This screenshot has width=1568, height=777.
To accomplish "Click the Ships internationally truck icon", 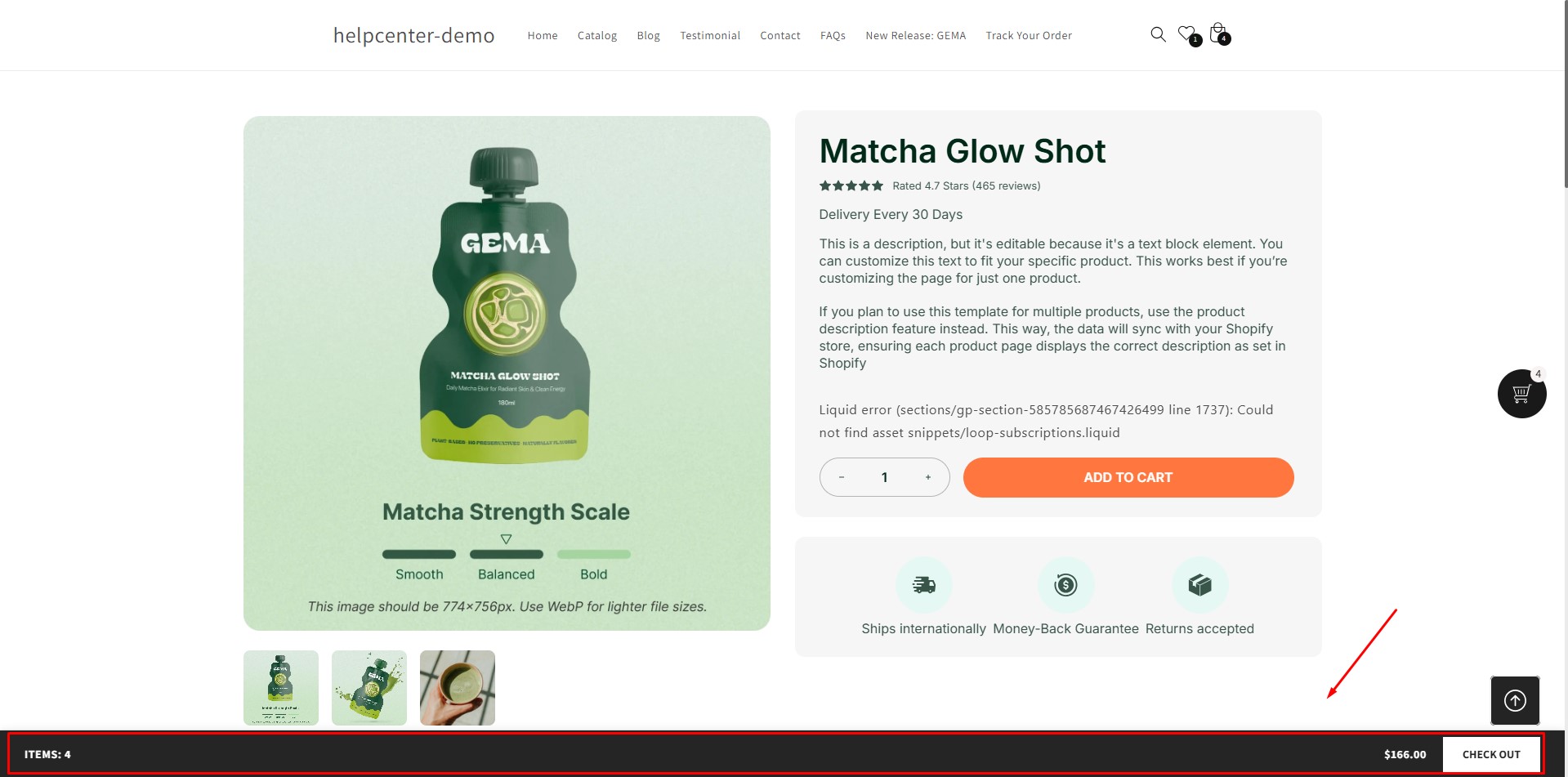I will coord(923,585).
